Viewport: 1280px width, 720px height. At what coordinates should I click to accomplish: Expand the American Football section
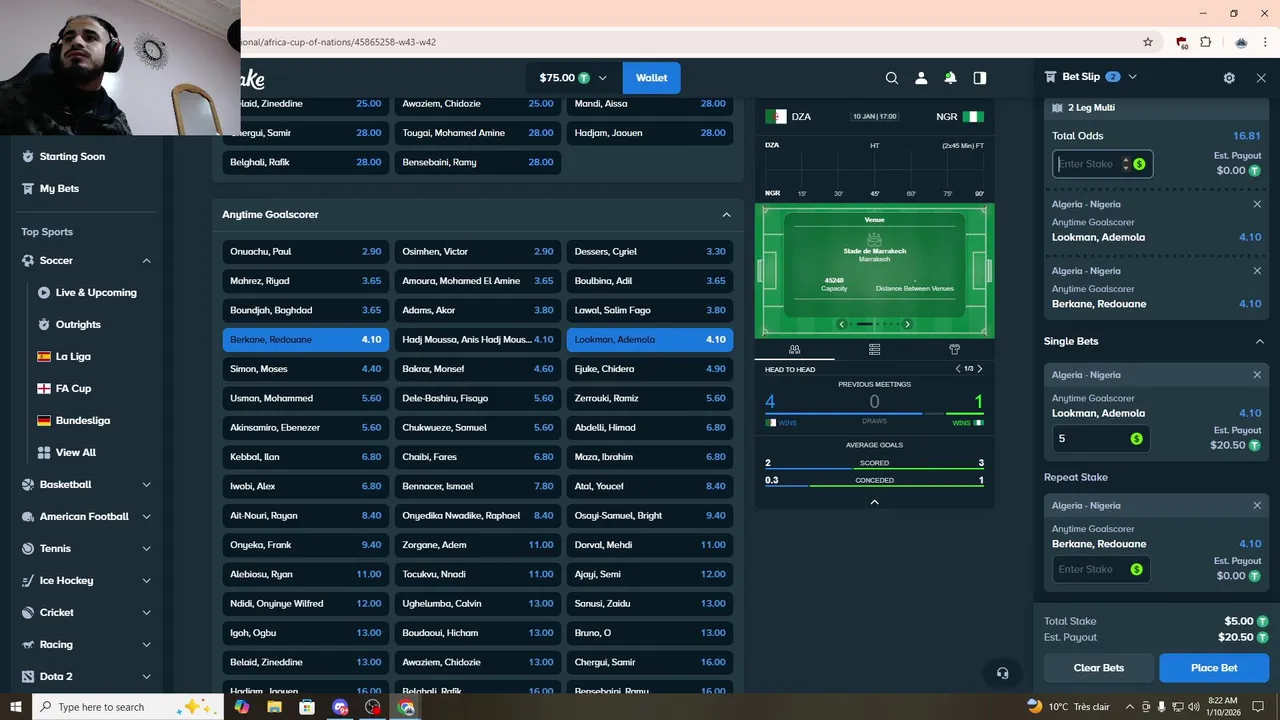click(x=147, y=516)
